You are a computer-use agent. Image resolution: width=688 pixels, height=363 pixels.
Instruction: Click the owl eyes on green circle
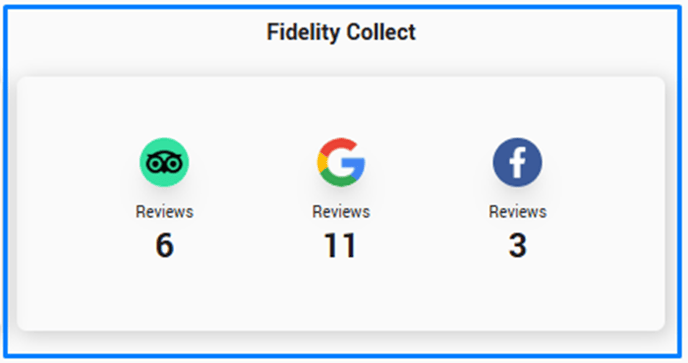coord(165,163)
